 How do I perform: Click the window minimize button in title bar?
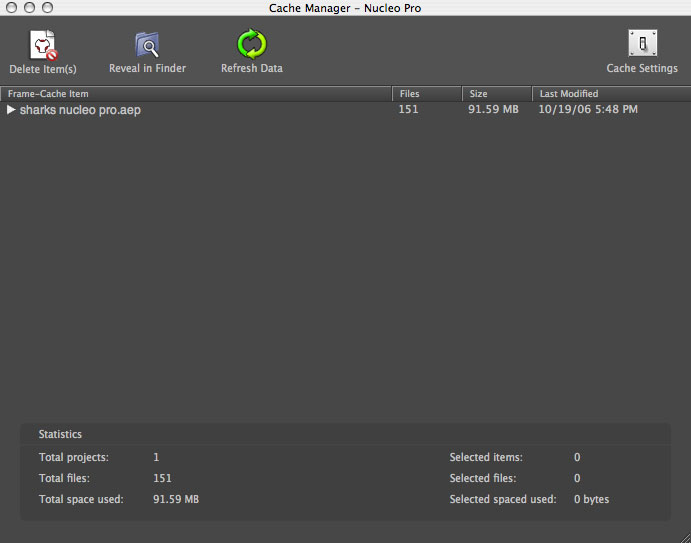coord(29,7)
